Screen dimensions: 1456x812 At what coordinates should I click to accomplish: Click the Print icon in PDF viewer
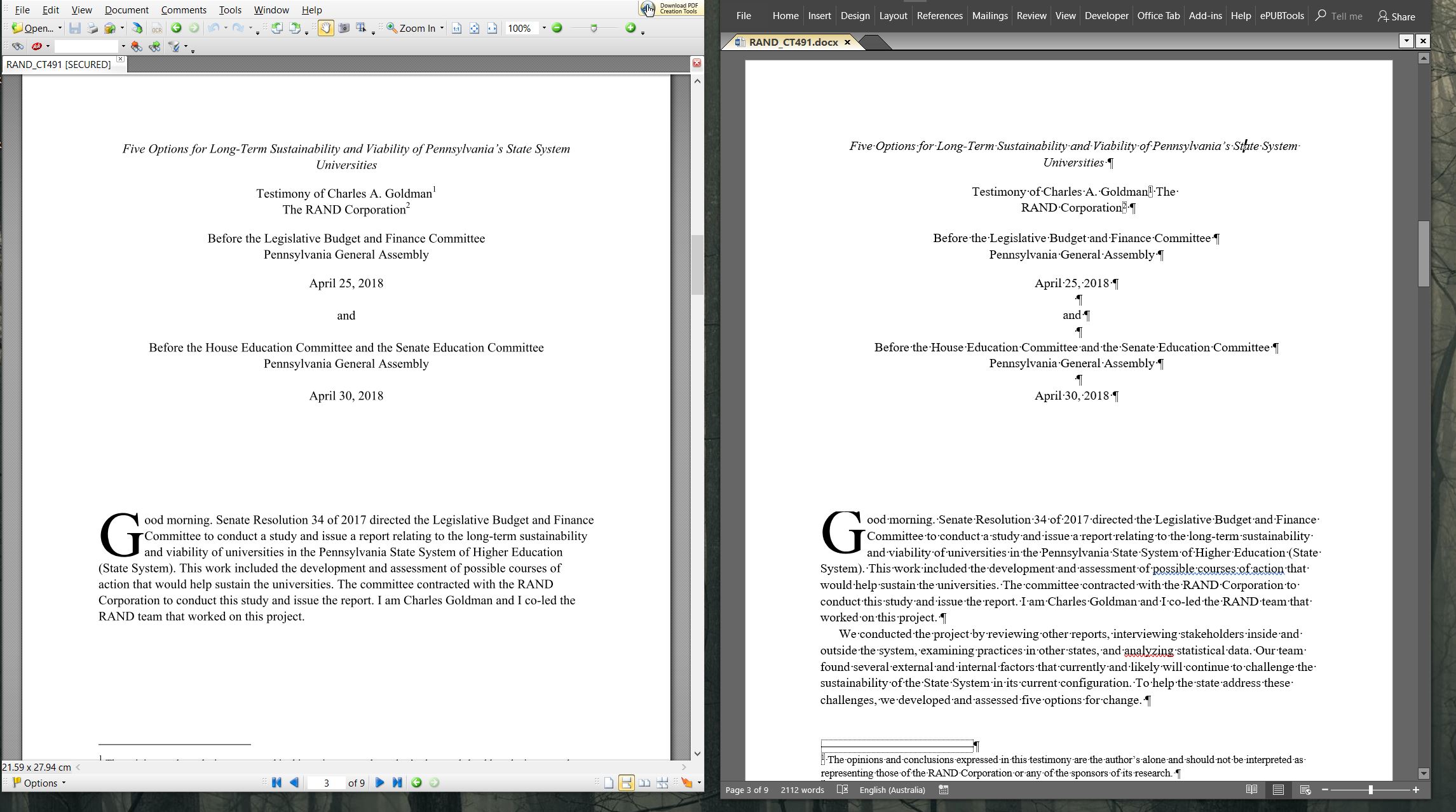(93, 28)
